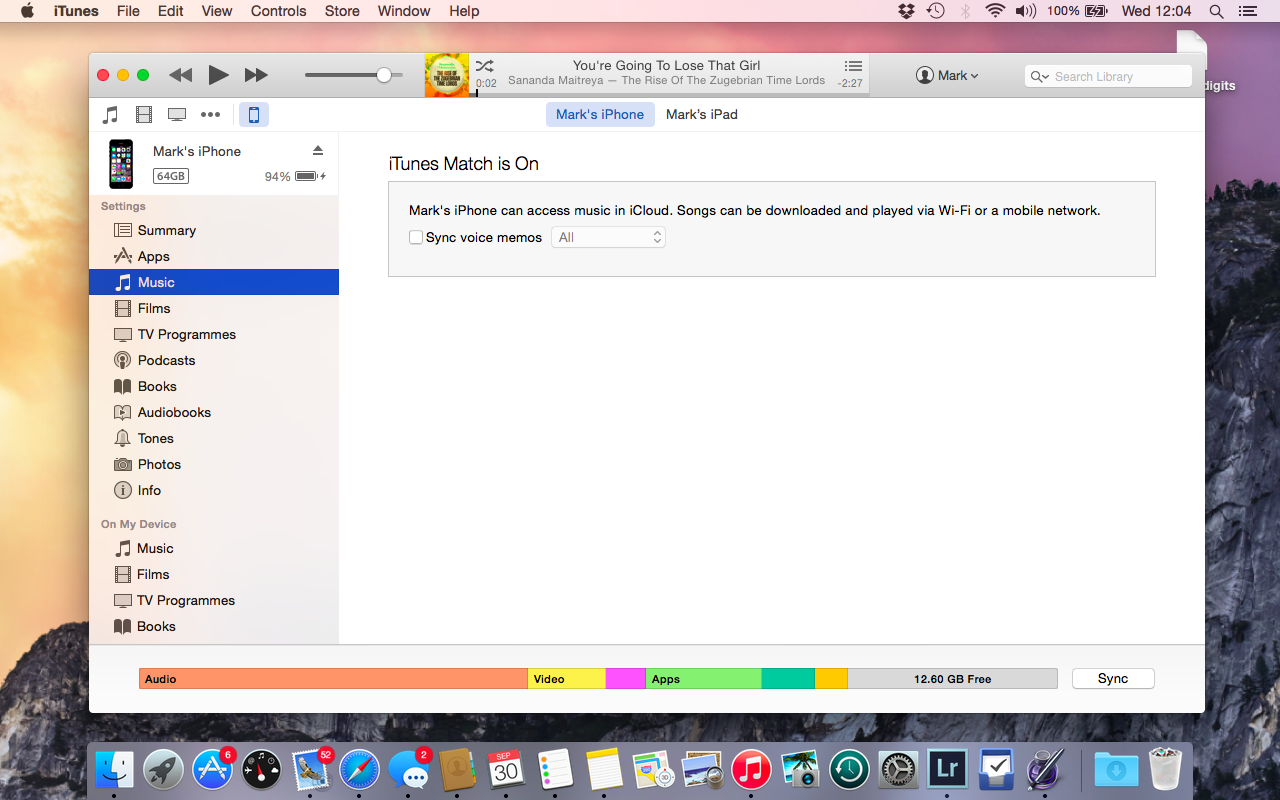Open the Store menu
This screenshot has width=1280, height=800.
pos(342,11)
